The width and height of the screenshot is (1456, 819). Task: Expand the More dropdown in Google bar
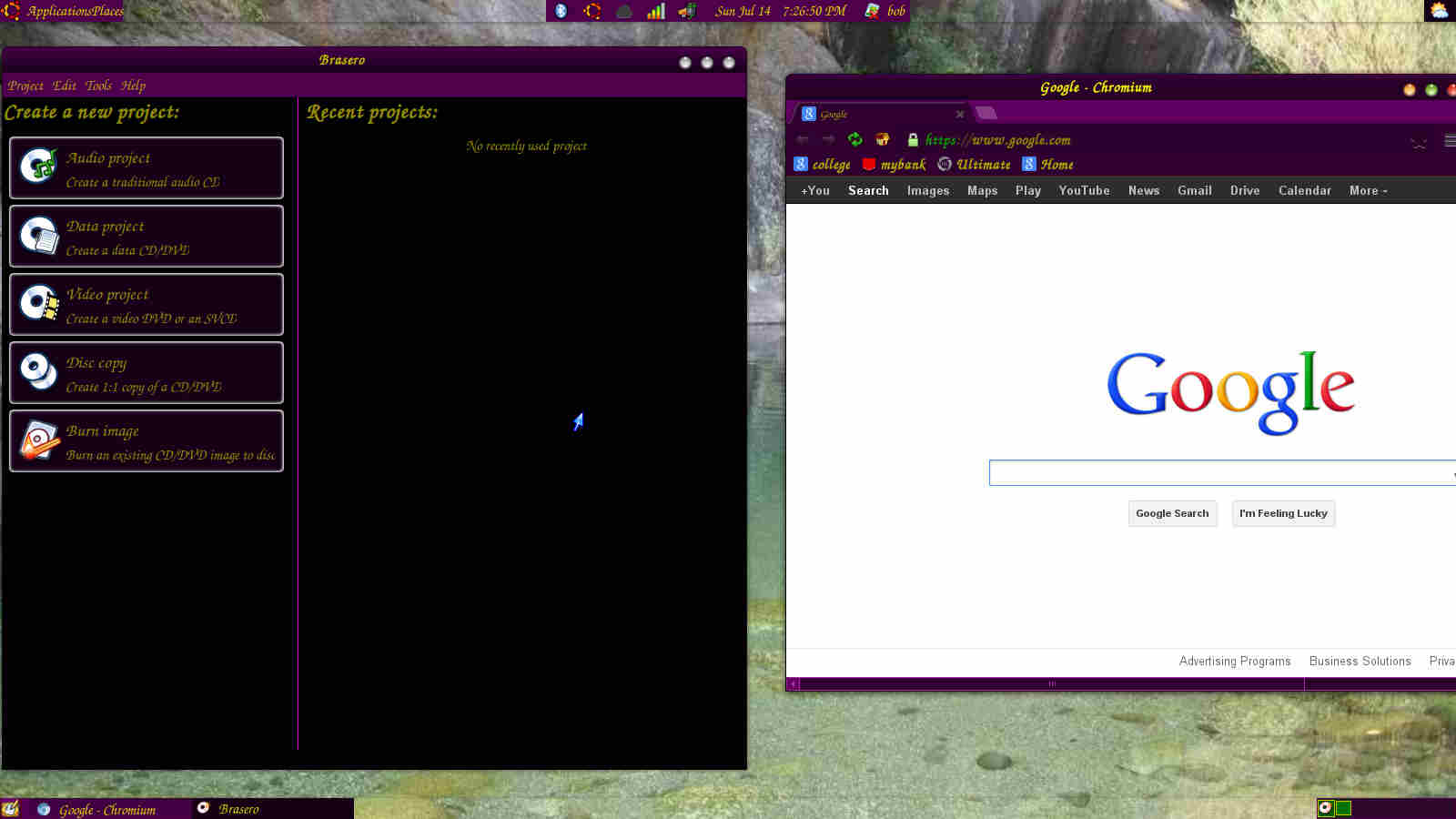[x=1368, y=190]
